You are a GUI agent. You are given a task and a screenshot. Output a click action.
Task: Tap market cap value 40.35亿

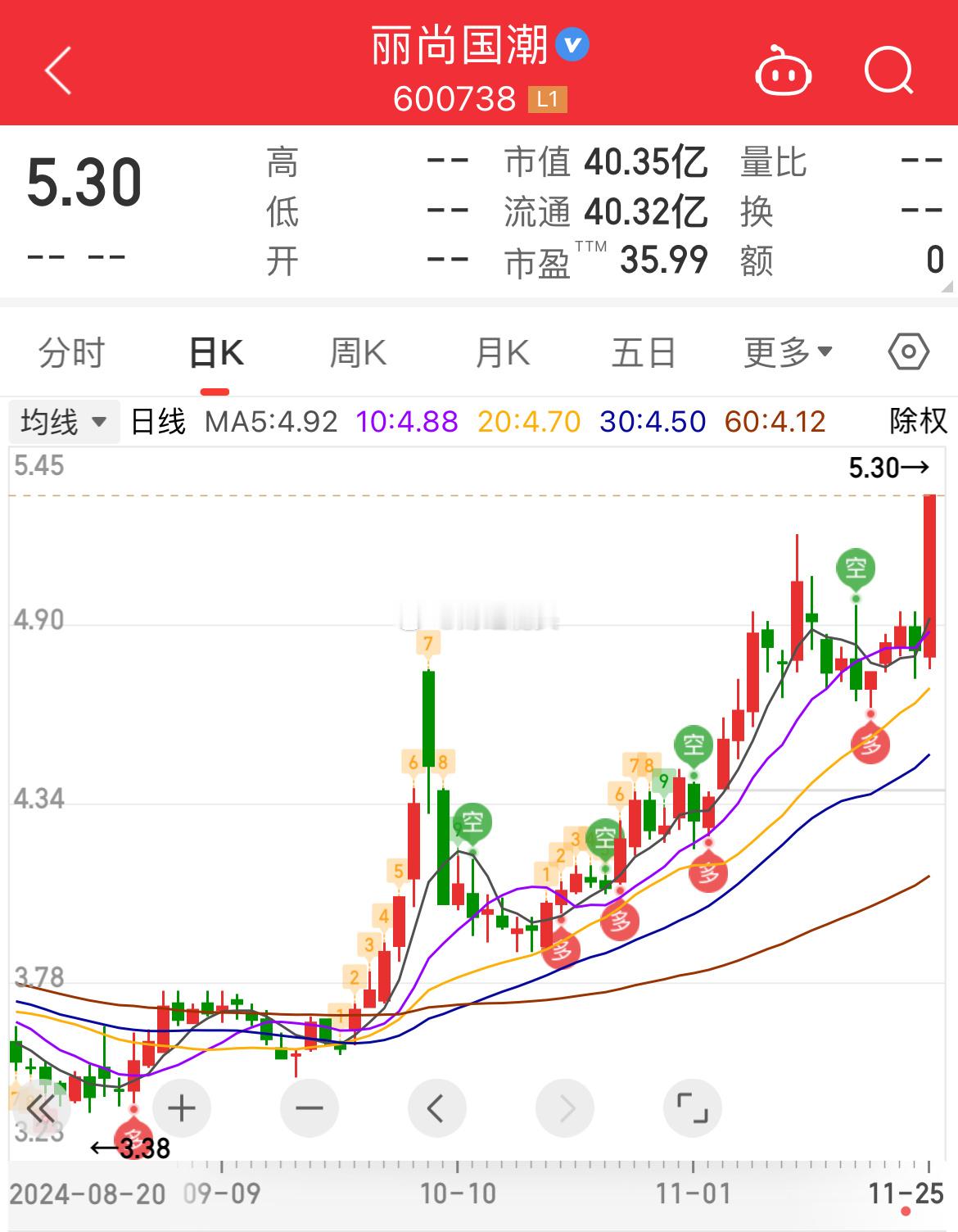pyautogui.click(x=646, y=162)
